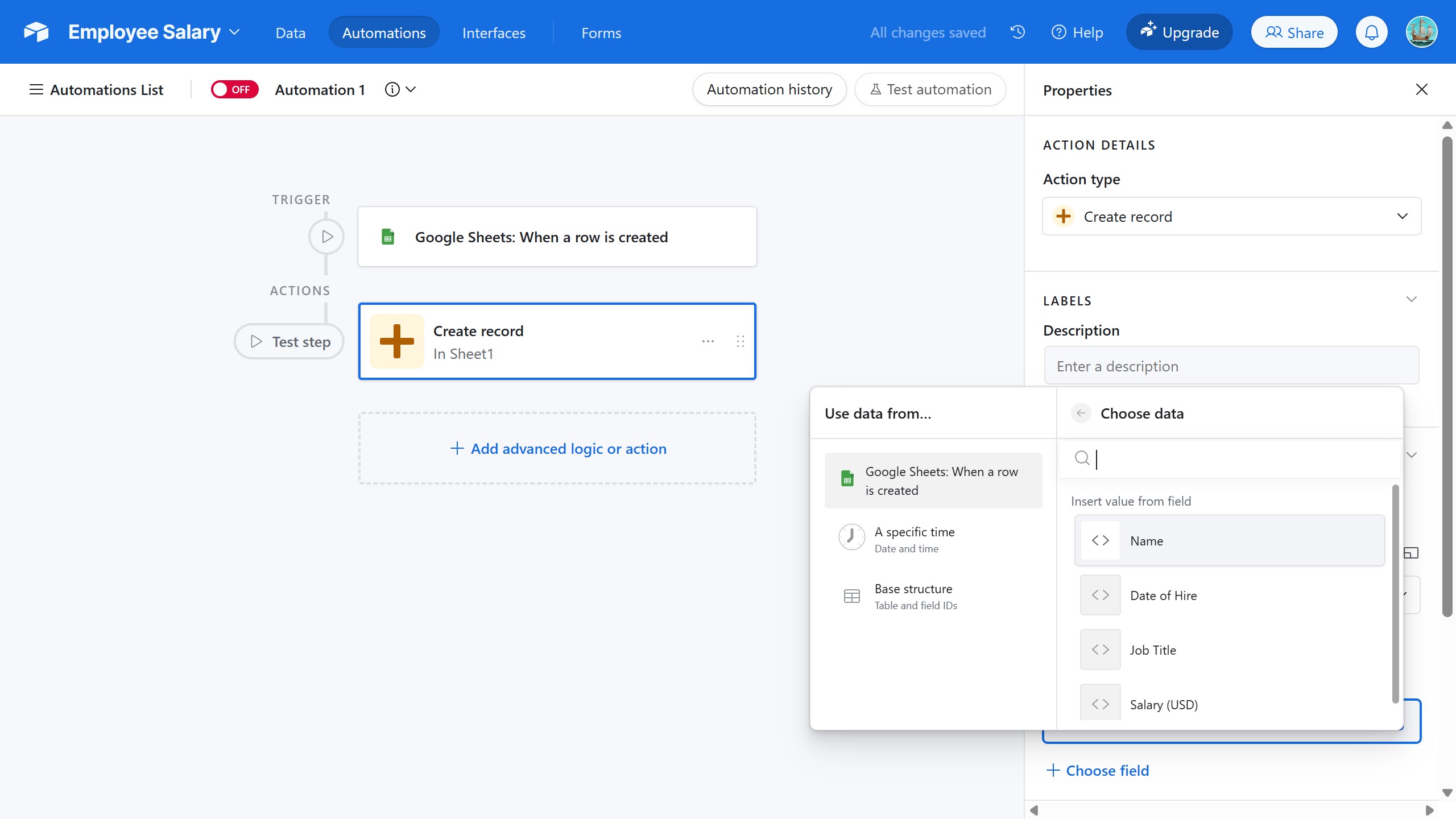
Task: Toggle the automation OFF switch on
Action: click(x=234, y=89)
